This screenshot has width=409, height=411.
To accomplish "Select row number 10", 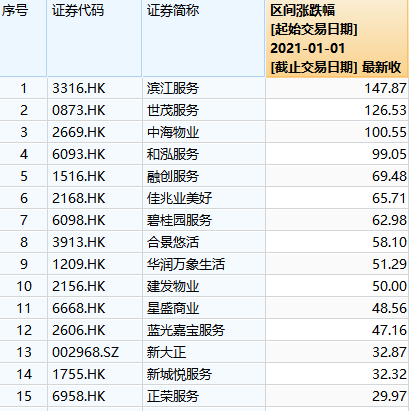I will point(23,286).
